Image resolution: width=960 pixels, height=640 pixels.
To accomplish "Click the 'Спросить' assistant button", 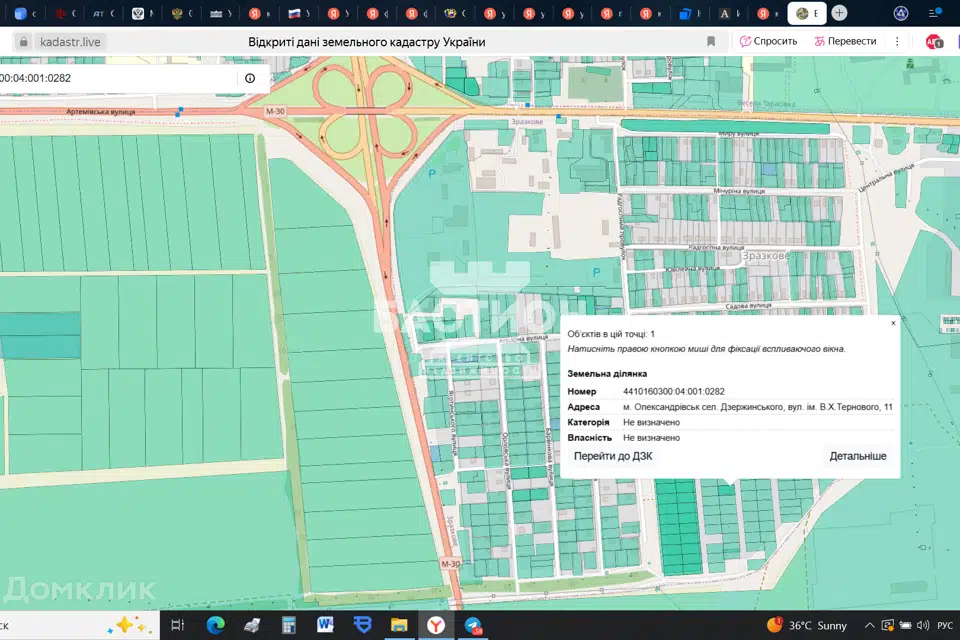I will coord(768,42).
